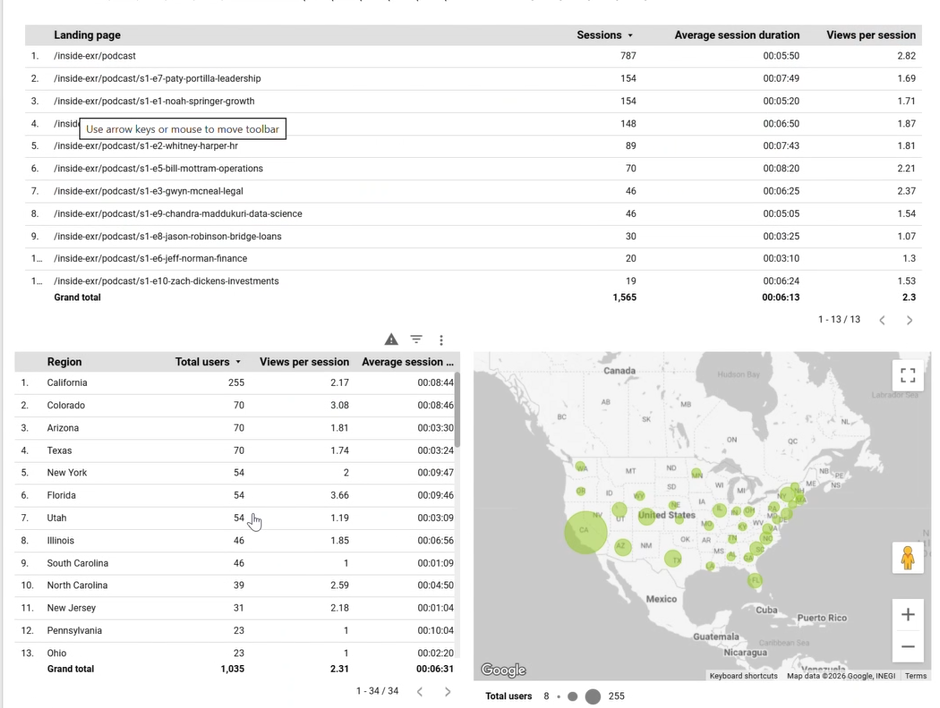Go to previous page of the landing page table

tap(882, 320)
